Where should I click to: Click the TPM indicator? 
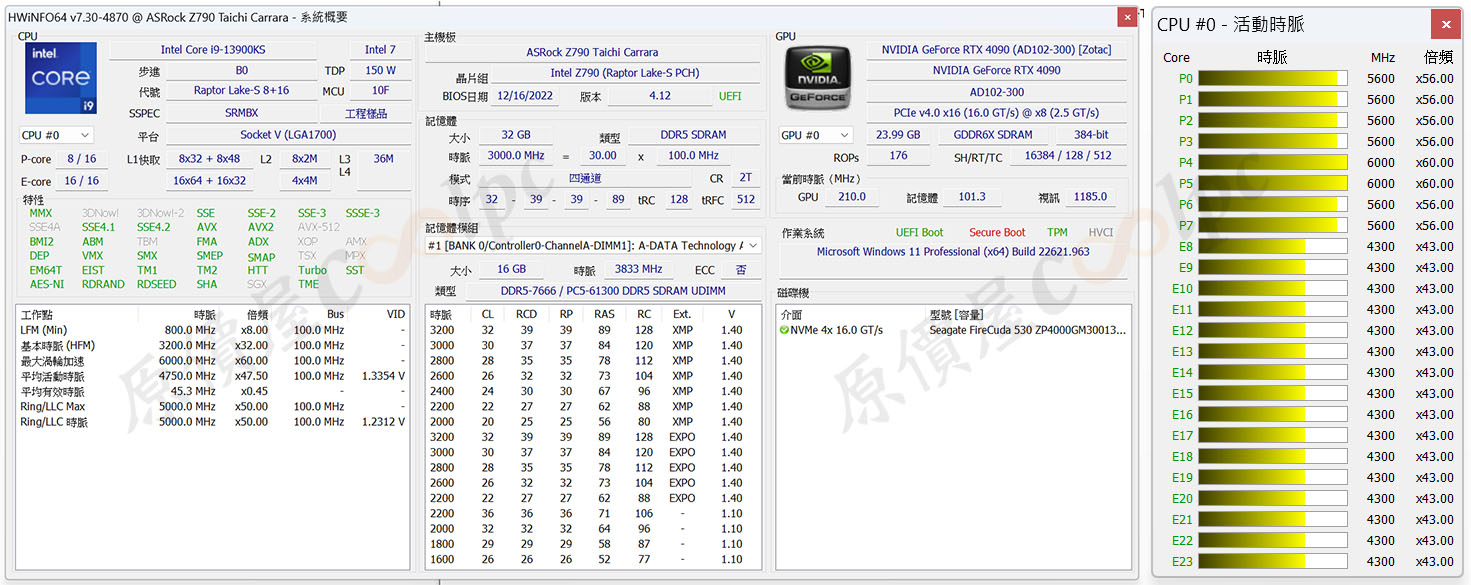click(x=1057, y=232)
